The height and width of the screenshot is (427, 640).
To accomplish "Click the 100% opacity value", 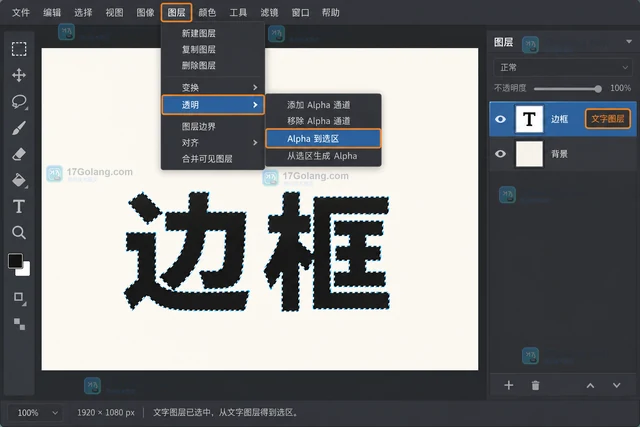I will 620,88.
